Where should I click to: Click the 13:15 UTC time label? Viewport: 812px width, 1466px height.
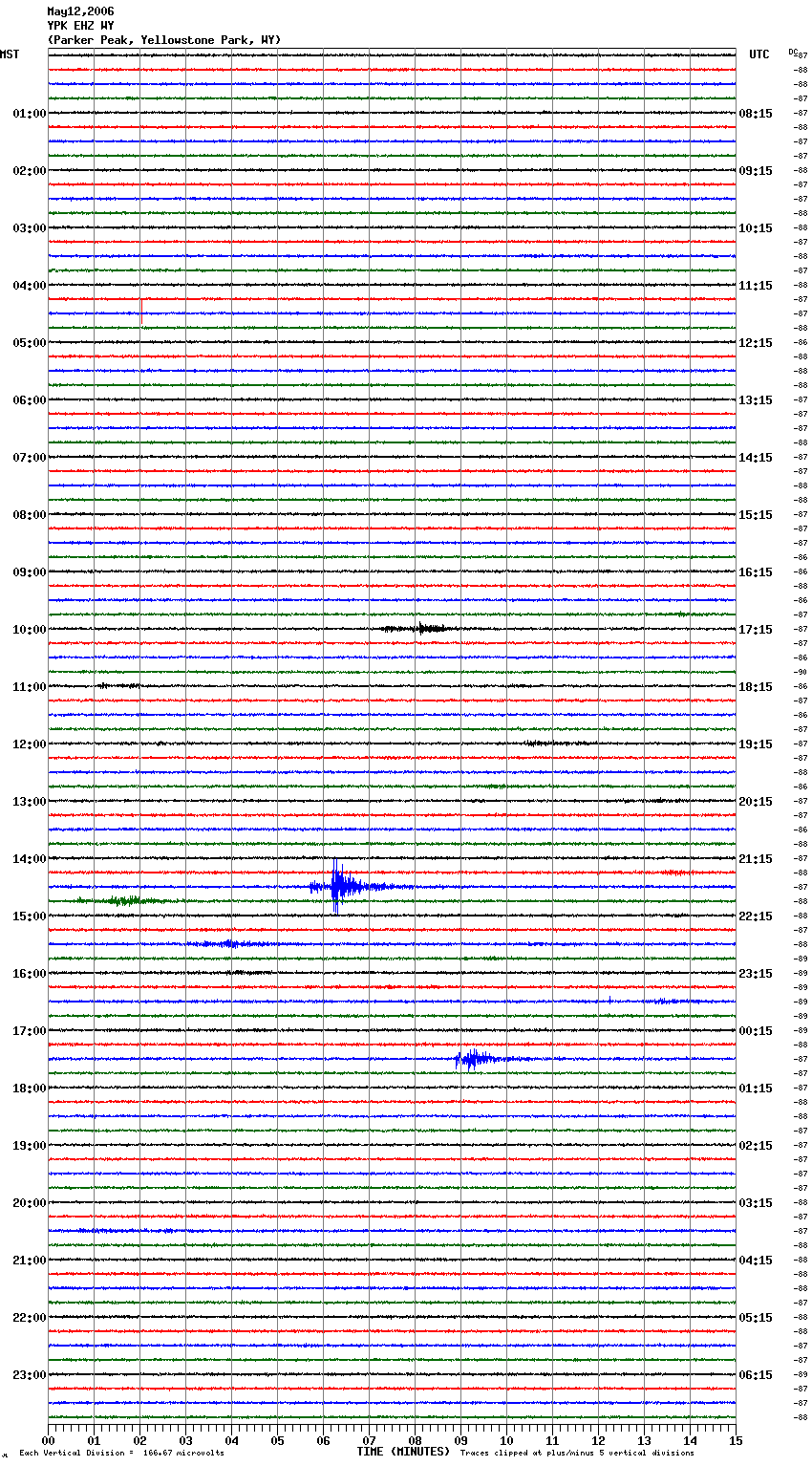coord(756,400)
